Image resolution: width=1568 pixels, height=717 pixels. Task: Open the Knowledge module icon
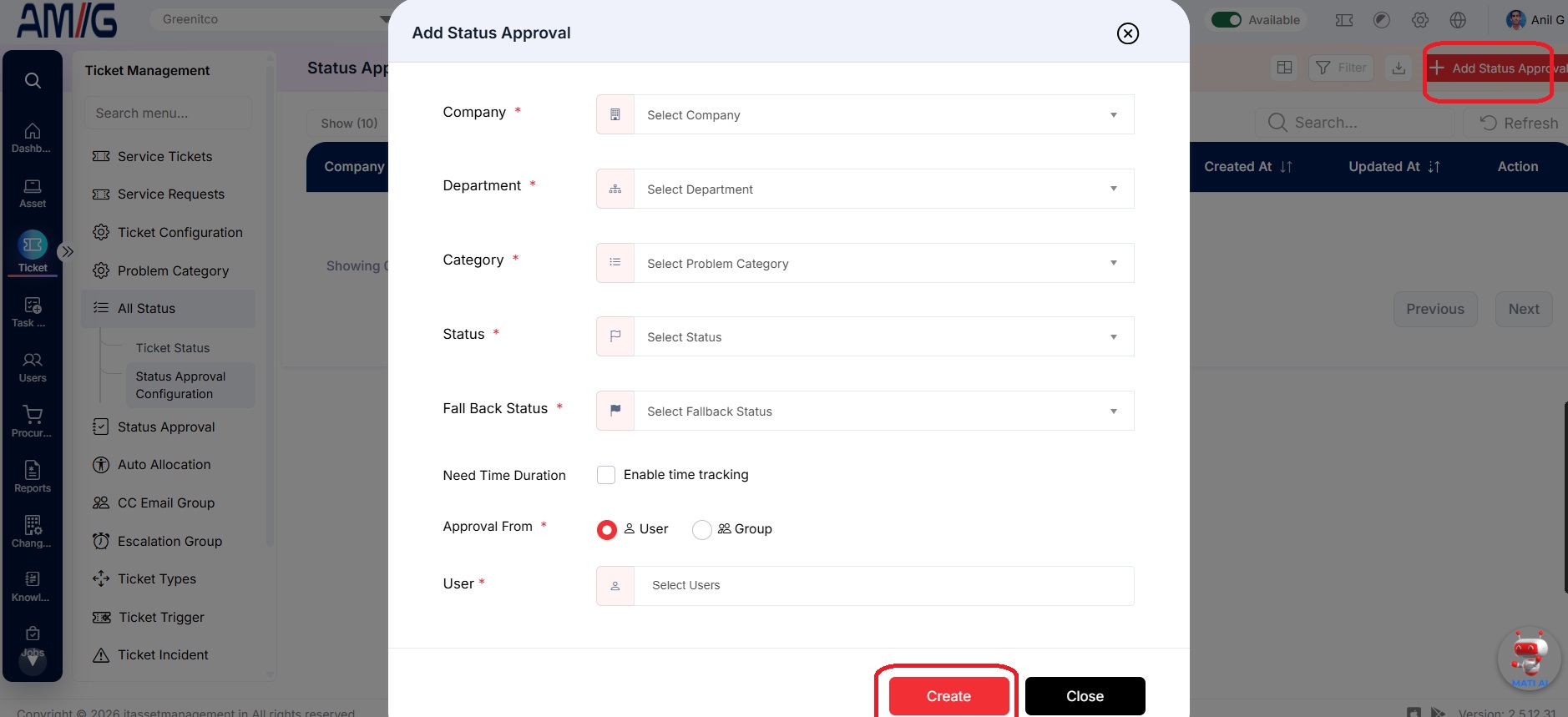(x=33, y=586)
